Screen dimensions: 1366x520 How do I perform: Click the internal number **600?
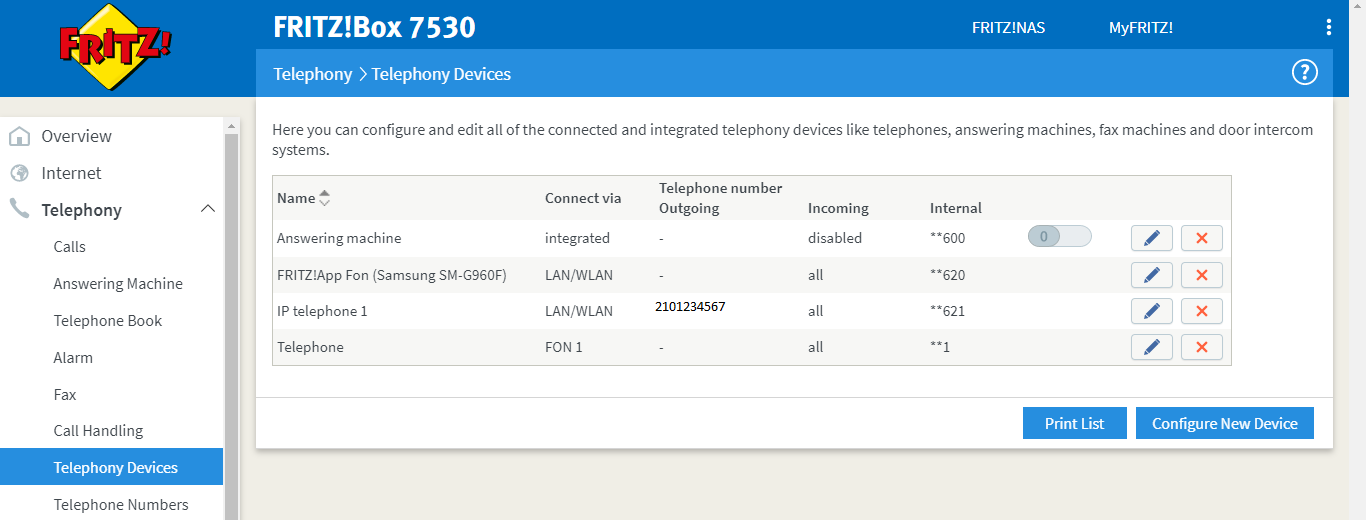[948, 238]
